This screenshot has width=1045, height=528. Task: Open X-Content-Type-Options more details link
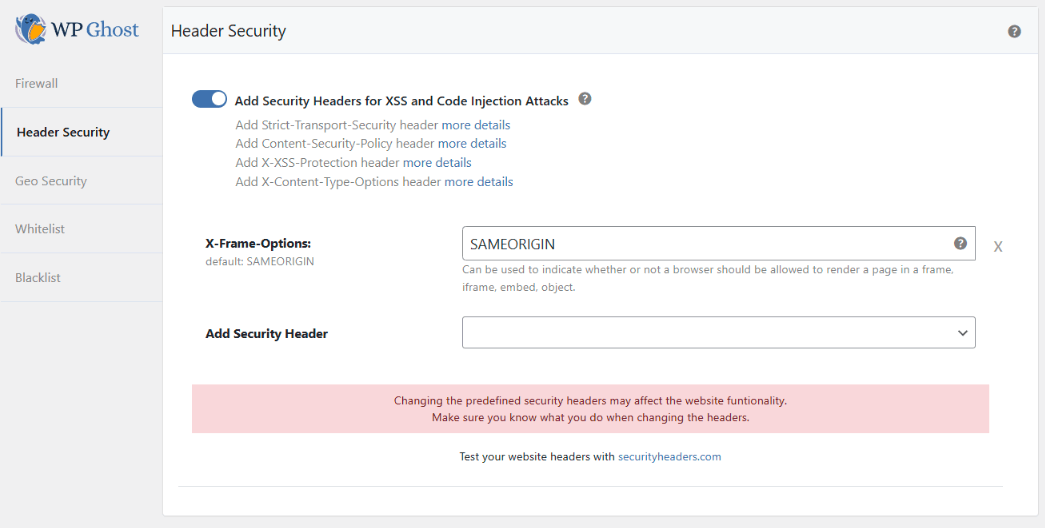click(x=479, y=181)
